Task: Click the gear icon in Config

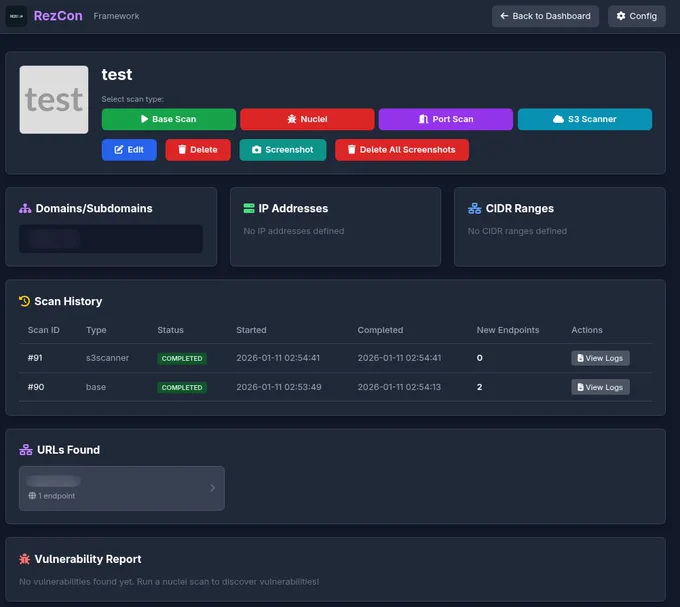Action: click(621, 16)
